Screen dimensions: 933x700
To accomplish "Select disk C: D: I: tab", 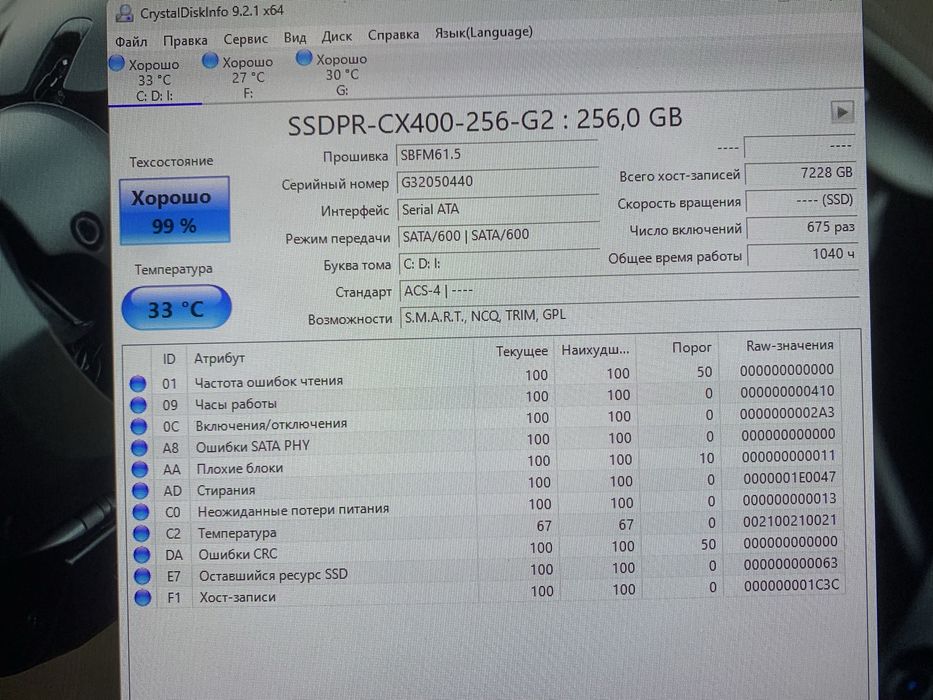I will 153,80.
